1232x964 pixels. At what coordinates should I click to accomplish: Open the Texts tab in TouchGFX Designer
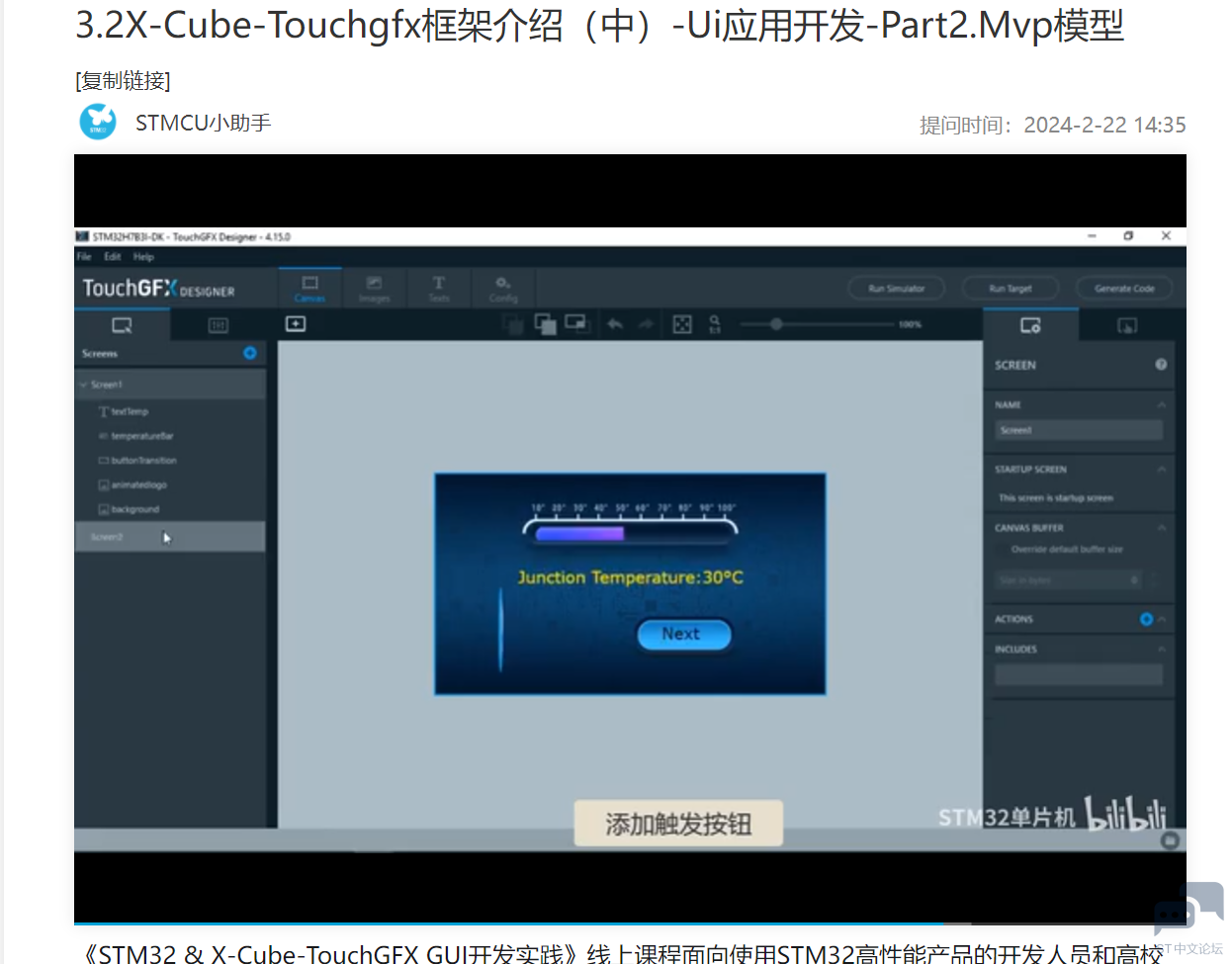point(439,289)
